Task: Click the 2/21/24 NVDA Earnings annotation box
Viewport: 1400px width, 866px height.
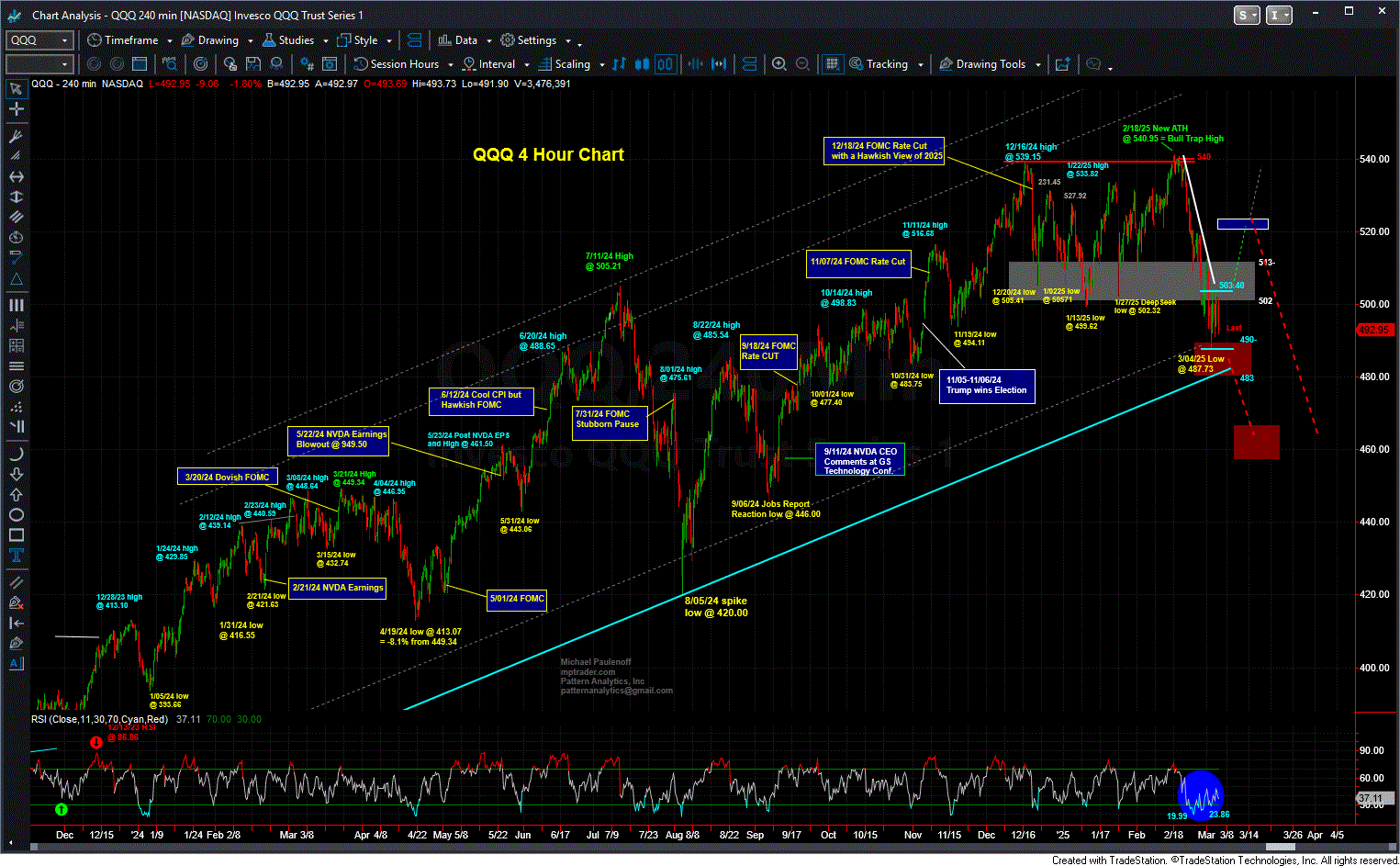Action: click(x=338, y=588)
